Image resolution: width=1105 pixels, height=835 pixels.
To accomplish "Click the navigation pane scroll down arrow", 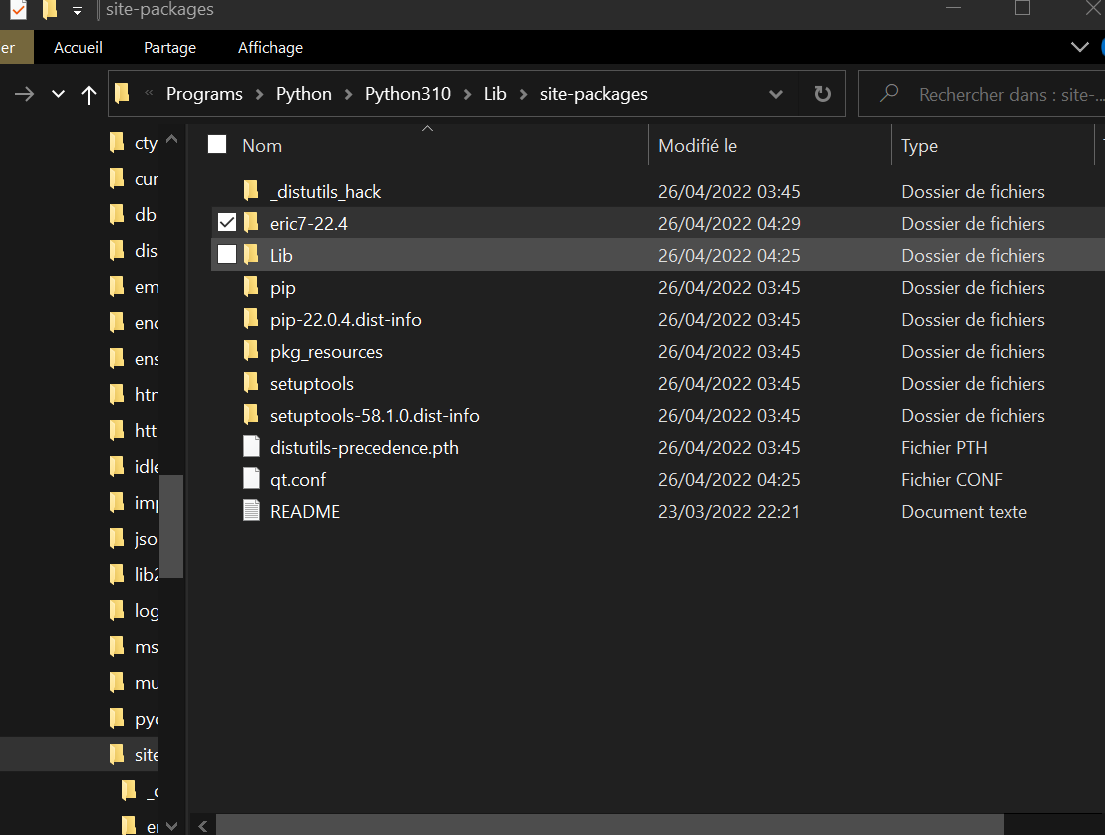I will pos(171,825).
